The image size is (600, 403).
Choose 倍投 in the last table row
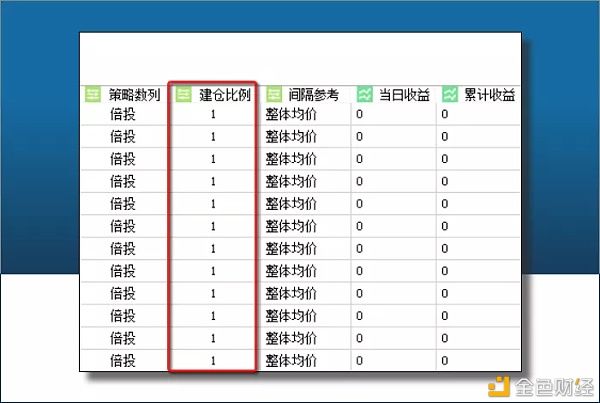(124, 360)
